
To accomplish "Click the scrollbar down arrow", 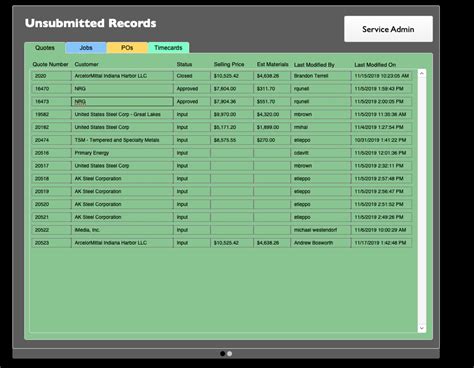I will (422, 328).
